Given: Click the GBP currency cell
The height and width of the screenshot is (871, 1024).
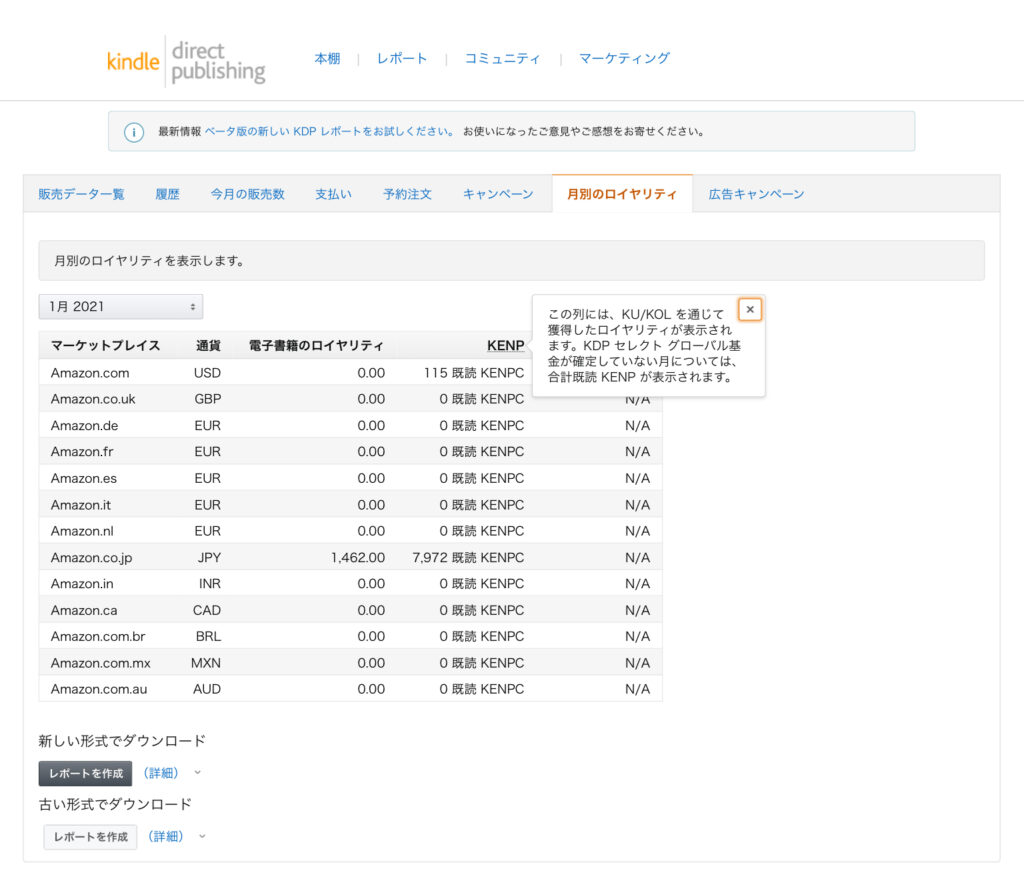Looking at the screenshot, I should (208, 399).
